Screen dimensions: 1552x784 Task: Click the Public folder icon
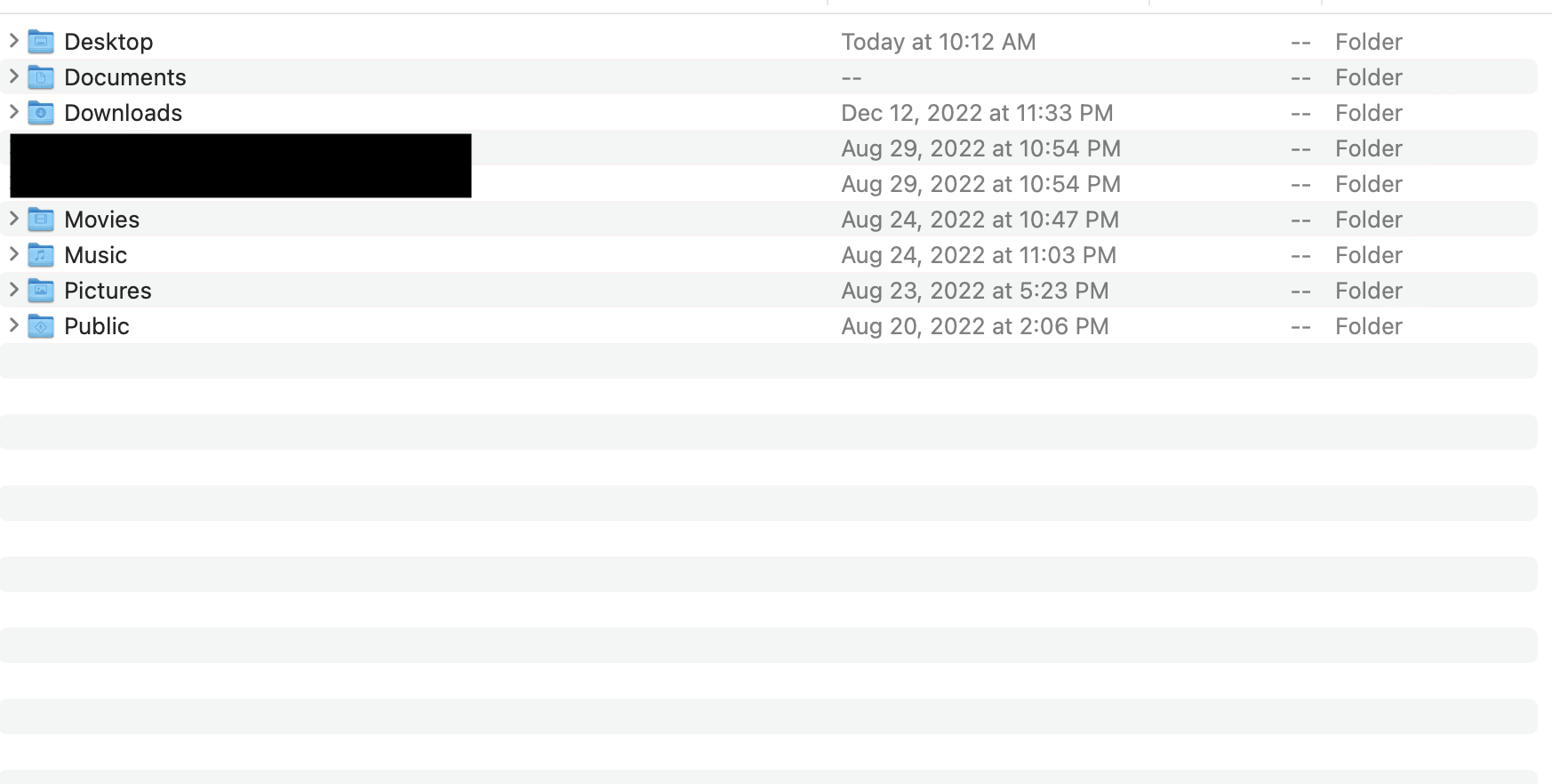tap(41, 326)
